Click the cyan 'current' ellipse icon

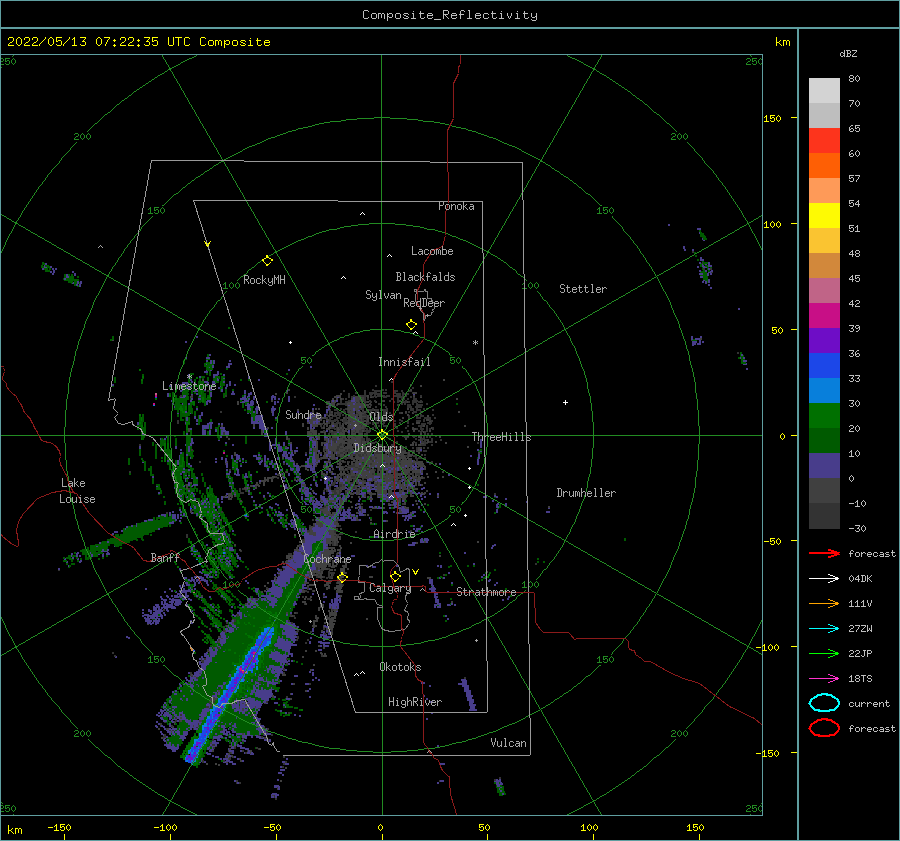pyautogui.click(x=824, y=703)
